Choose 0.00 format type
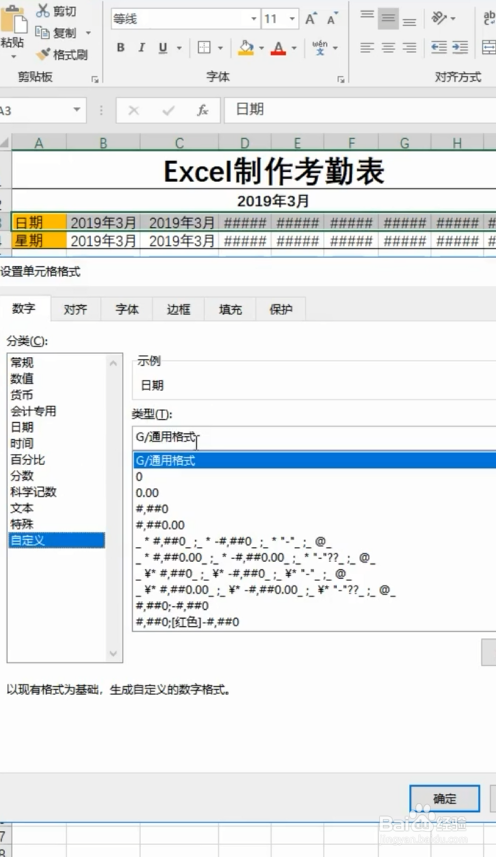 pyautogui.click(x=147, y=492)
